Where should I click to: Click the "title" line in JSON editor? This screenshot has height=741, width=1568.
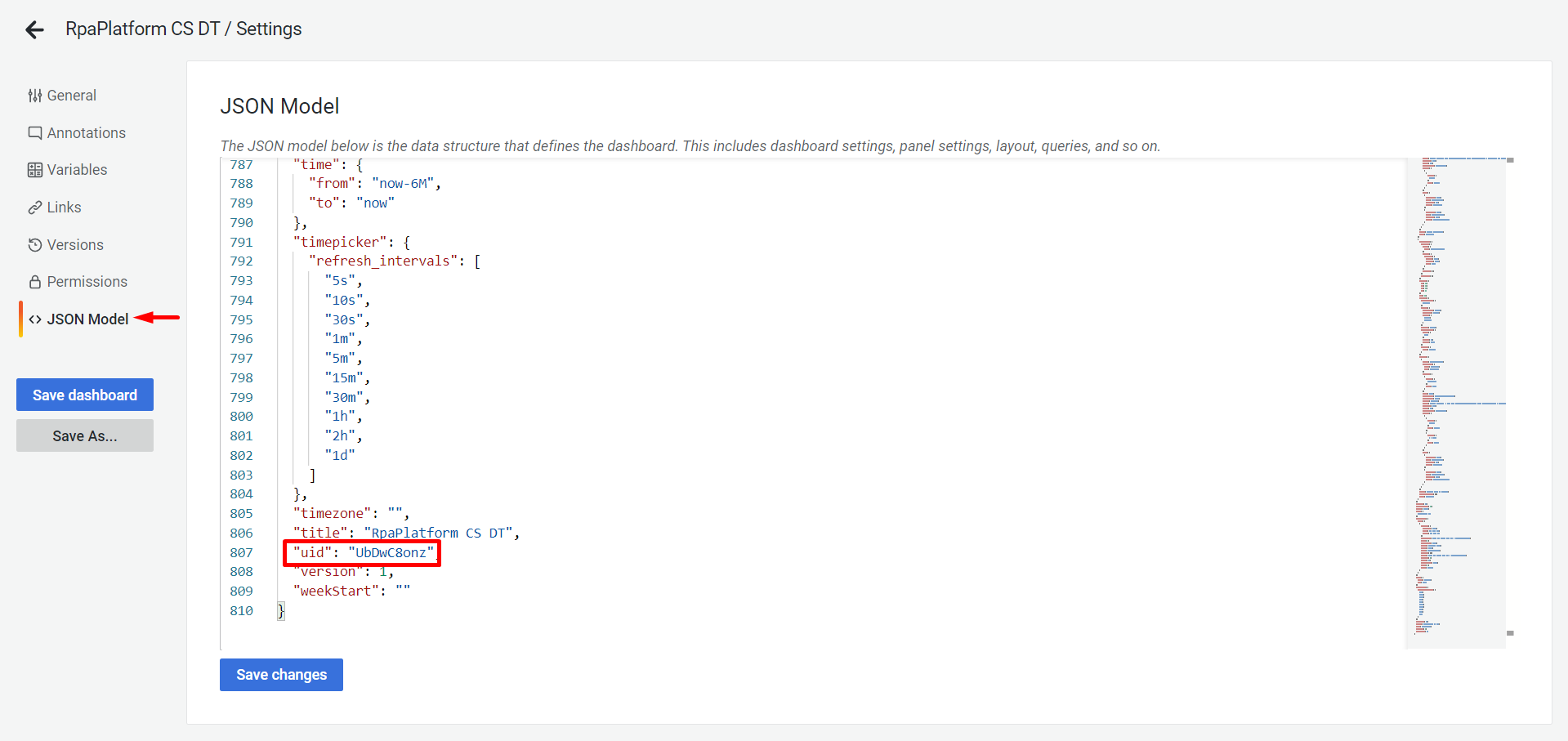tap(406, 533)
